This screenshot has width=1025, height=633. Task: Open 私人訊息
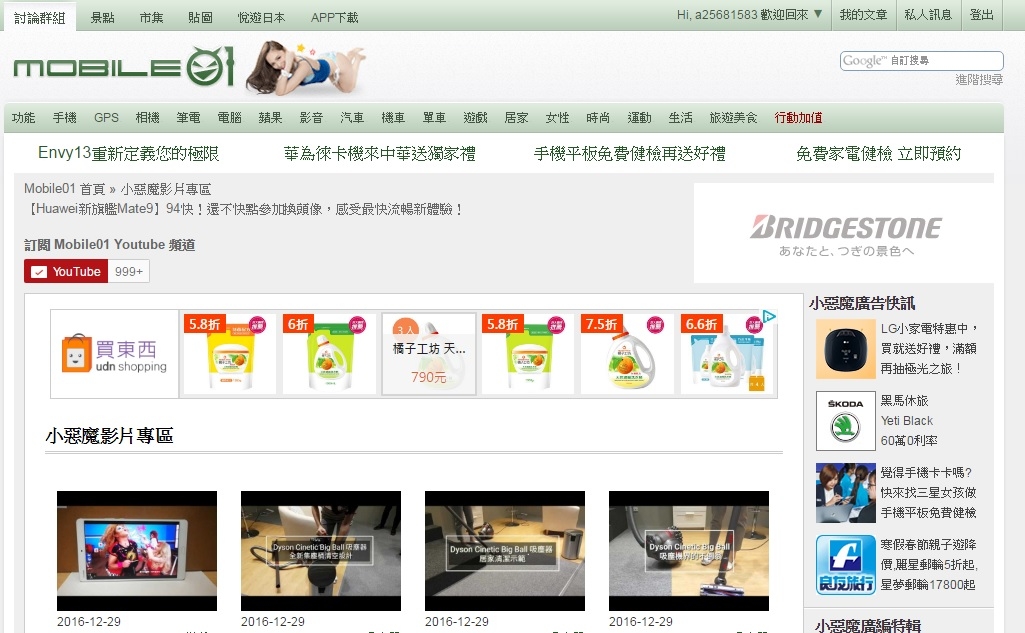[x=928, y=14]
